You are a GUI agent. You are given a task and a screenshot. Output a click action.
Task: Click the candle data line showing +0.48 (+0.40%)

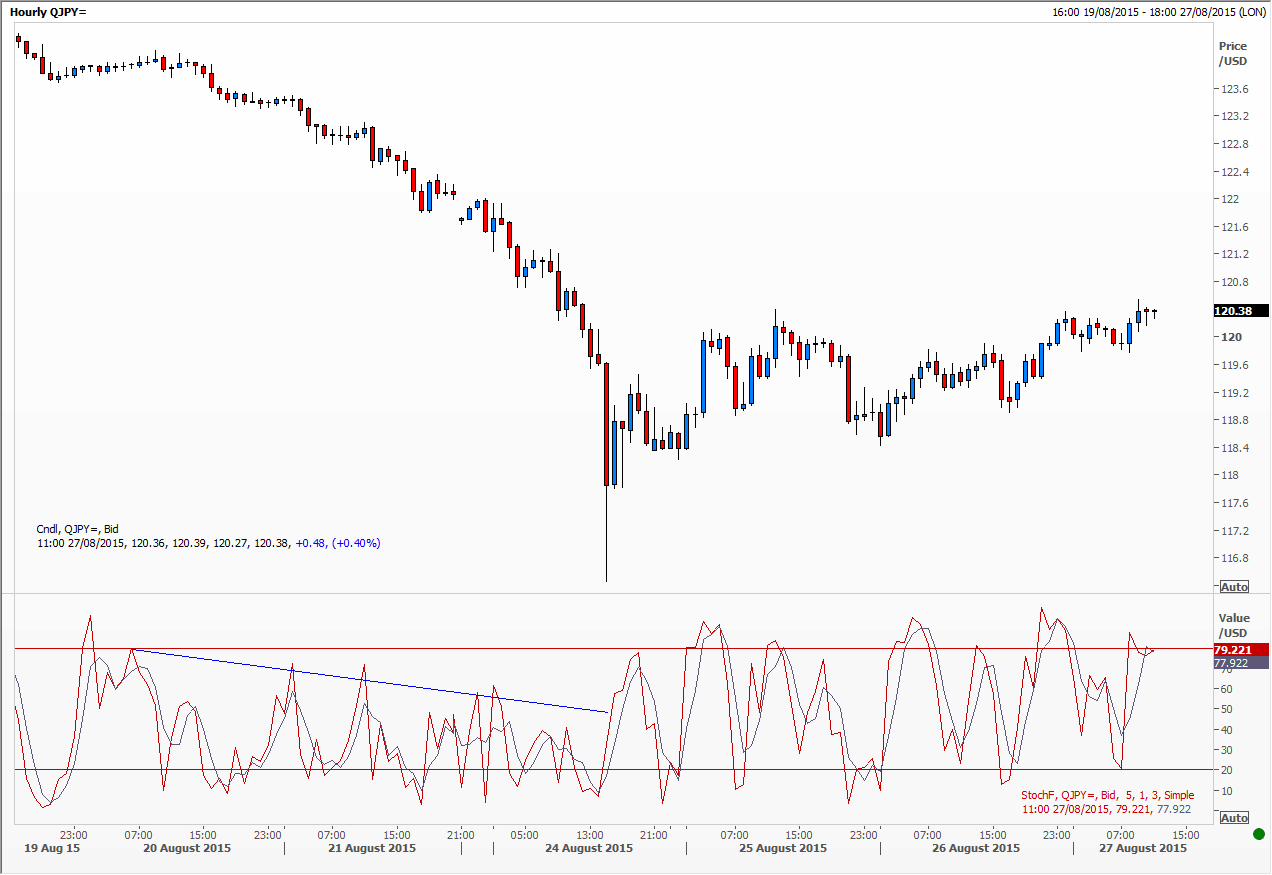(208, 543)
